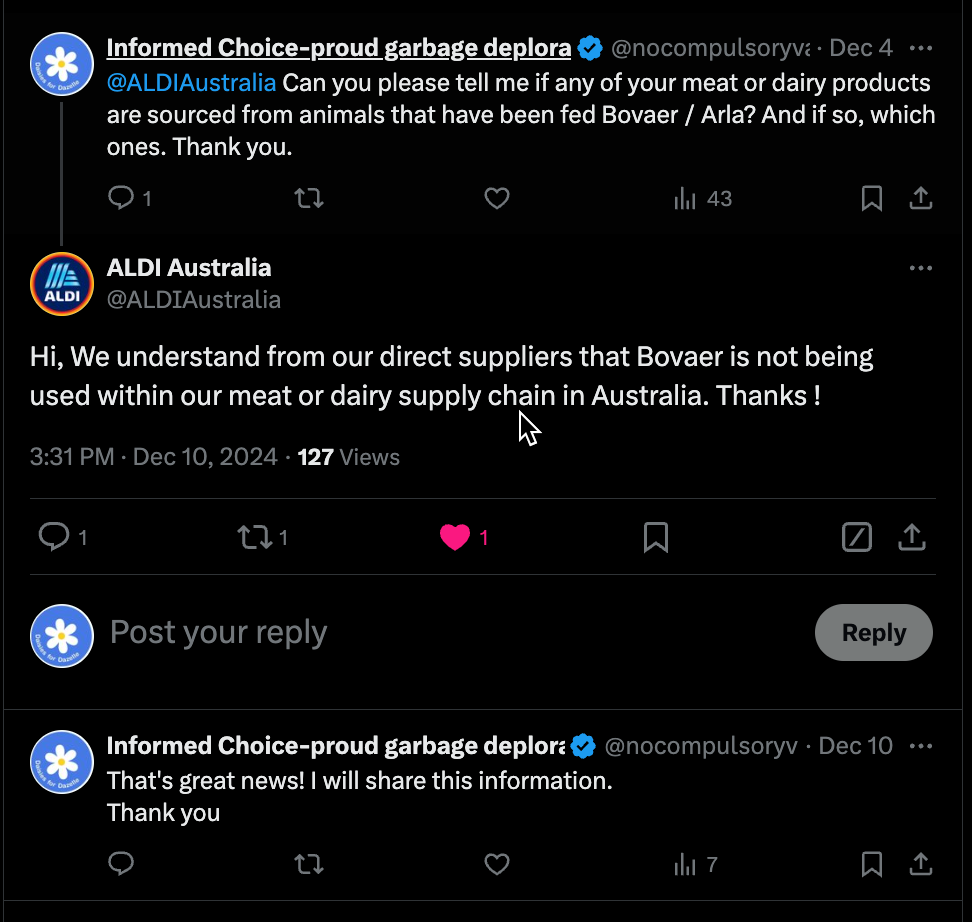This screenshot has height=922, width=972.
Task: Reply icon under ALDI Australia's post
Action: [x=53, y=538]
